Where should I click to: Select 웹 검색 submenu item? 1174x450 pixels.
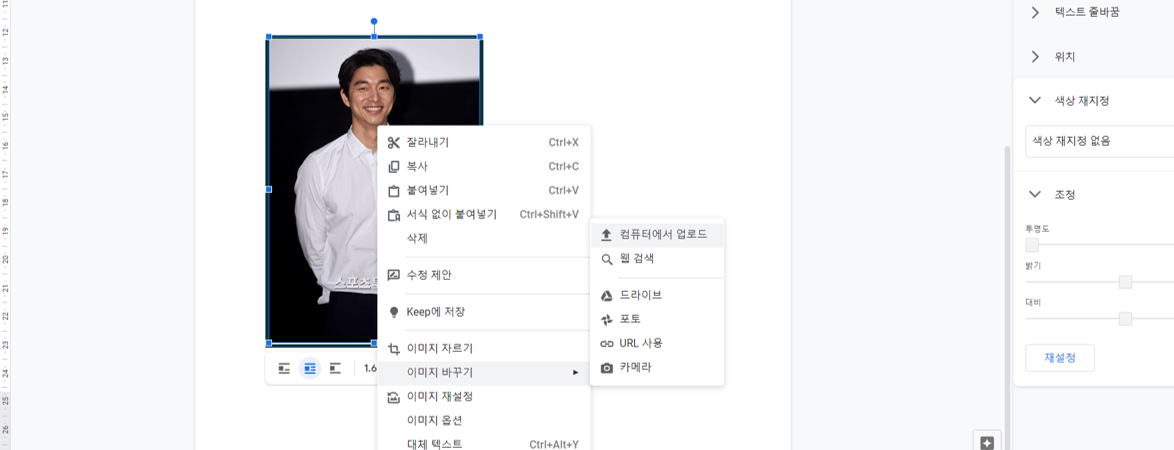[x=657, y=259]
